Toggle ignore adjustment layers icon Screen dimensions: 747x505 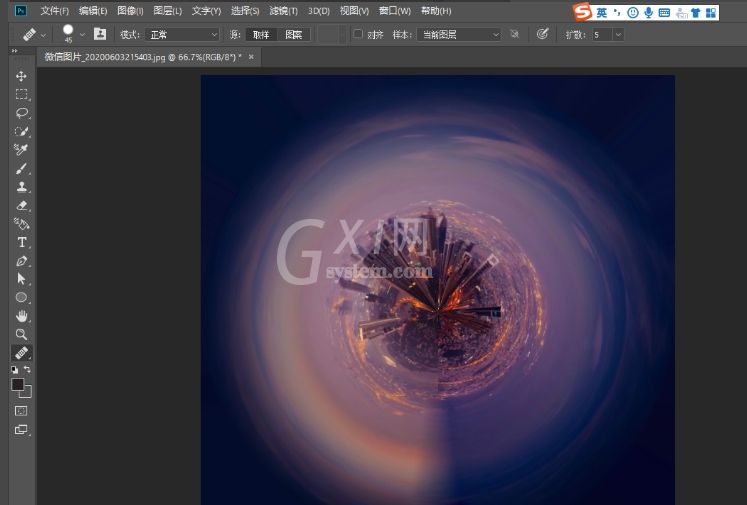tap(514, 34)
